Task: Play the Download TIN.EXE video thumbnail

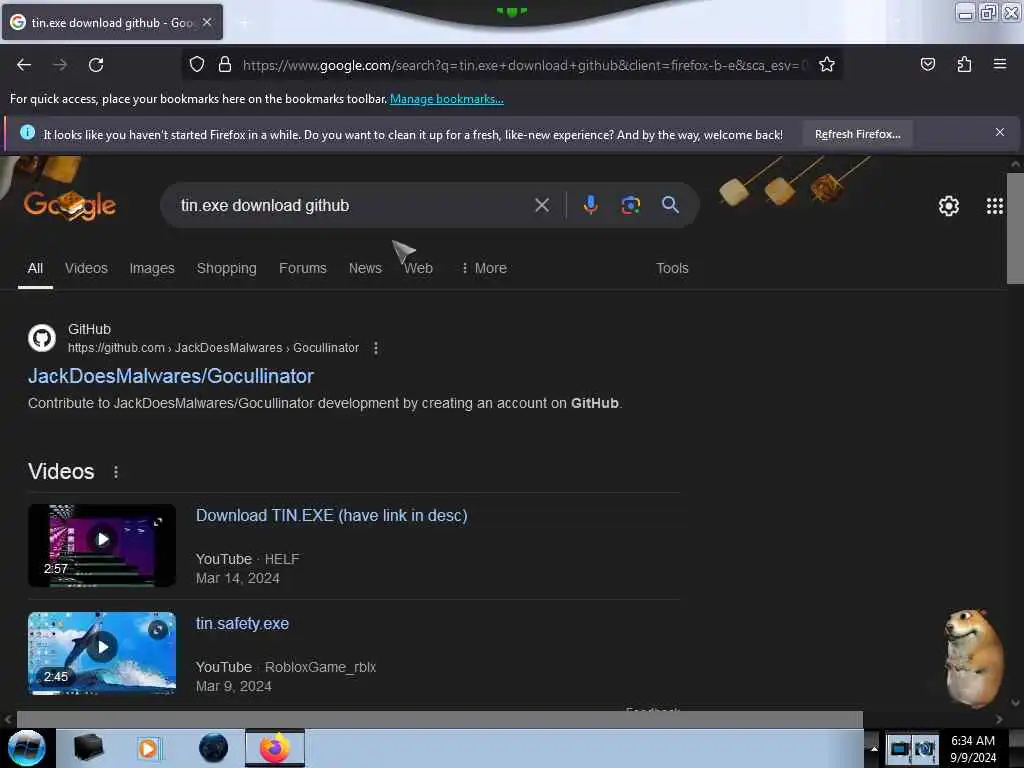Action: click(x=102, y=545)
